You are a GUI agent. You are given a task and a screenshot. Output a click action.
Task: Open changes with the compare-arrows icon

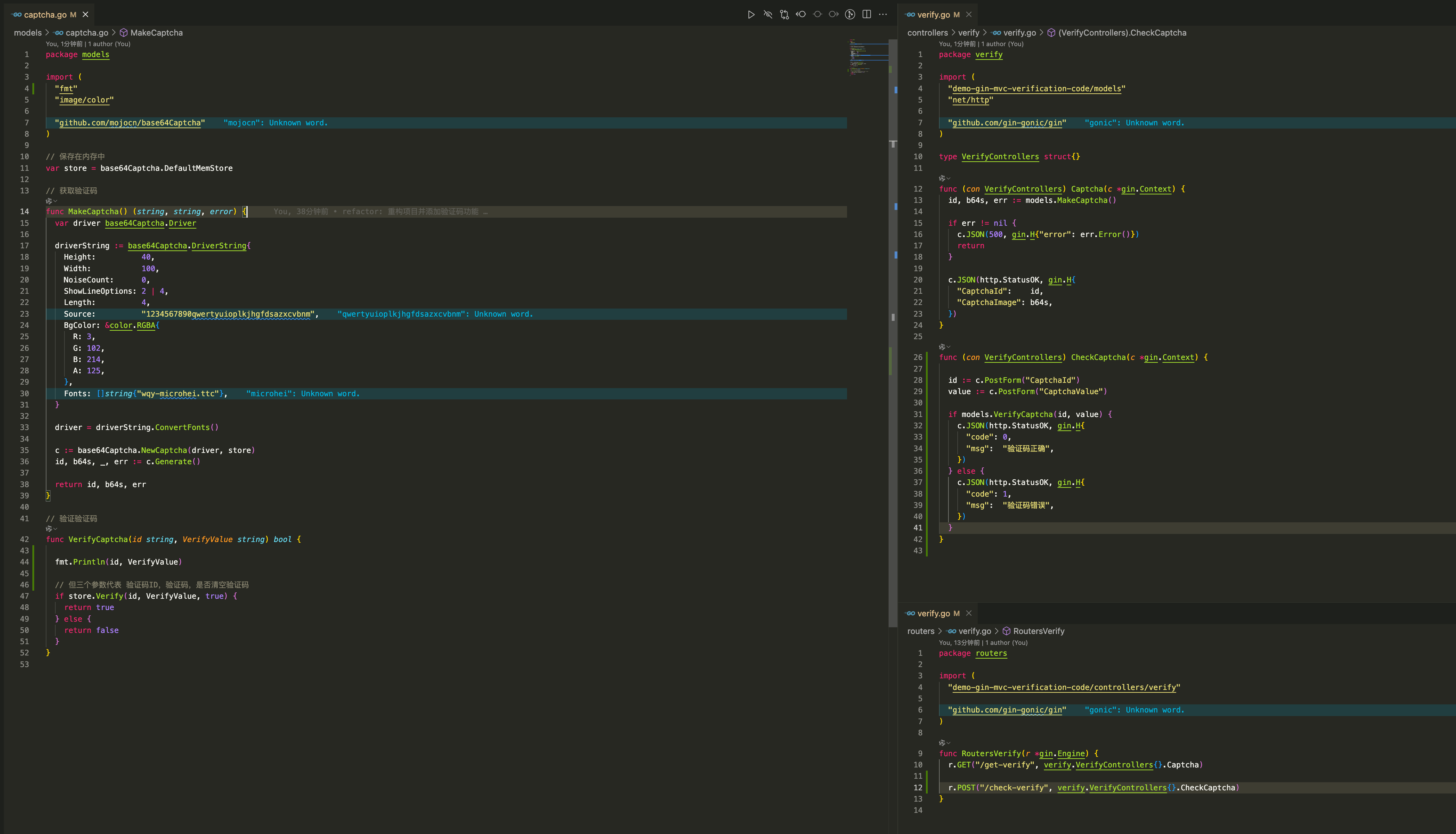click(x=784, y=14)
